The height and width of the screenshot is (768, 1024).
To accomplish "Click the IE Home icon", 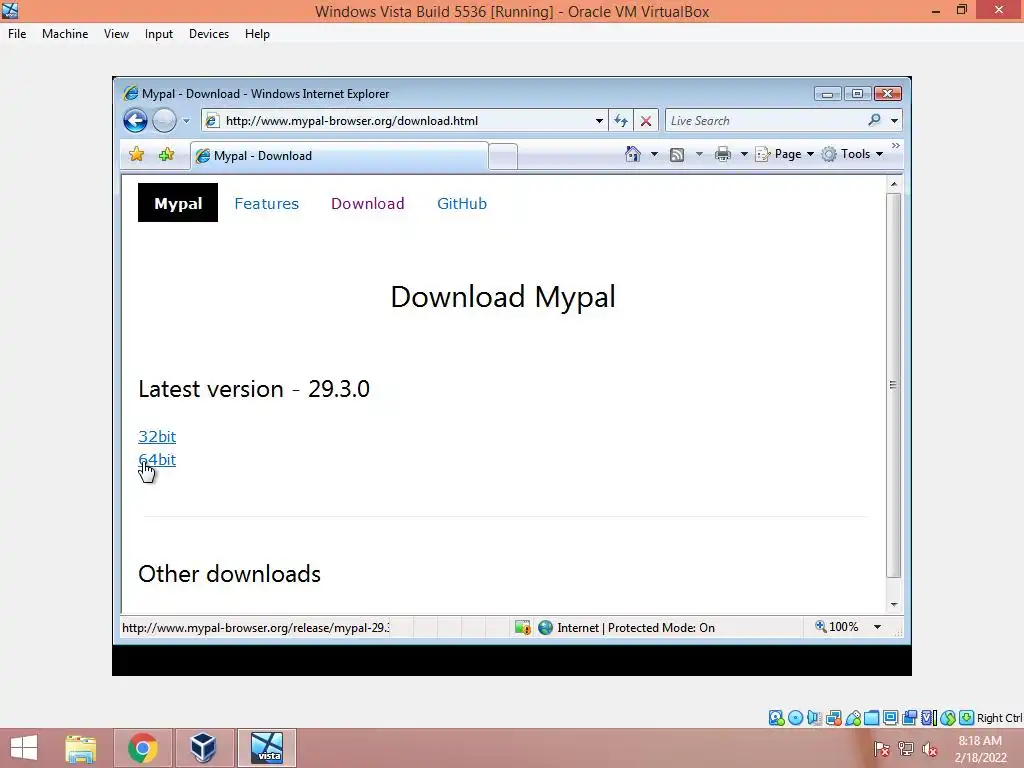I will pyautogui.click(x=632, y=154).
